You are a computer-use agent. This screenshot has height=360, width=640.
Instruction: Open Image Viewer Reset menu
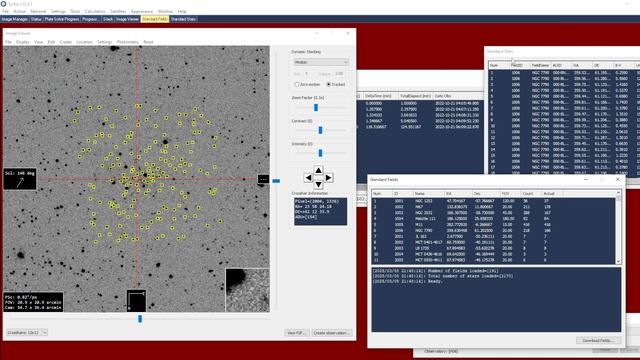148,42
